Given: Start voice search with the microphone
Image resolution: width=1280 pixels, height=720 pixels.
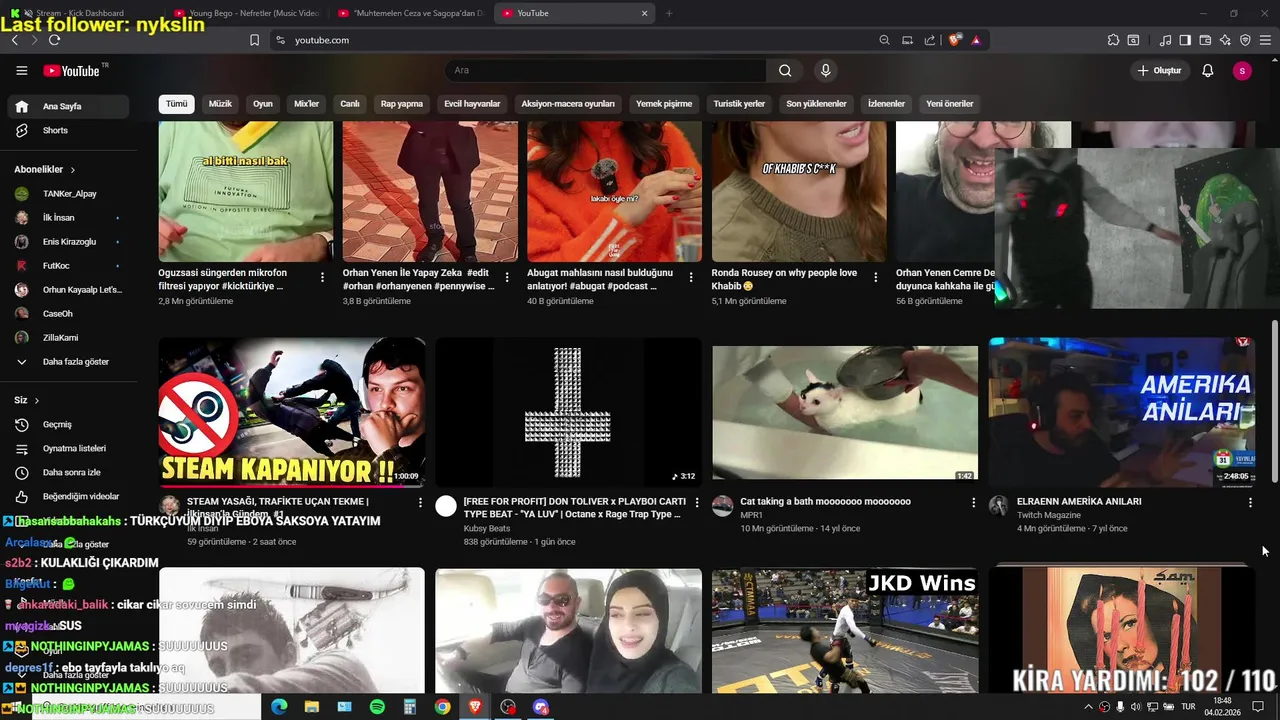Looking at the screenshot, I should (x=825, y=71).
